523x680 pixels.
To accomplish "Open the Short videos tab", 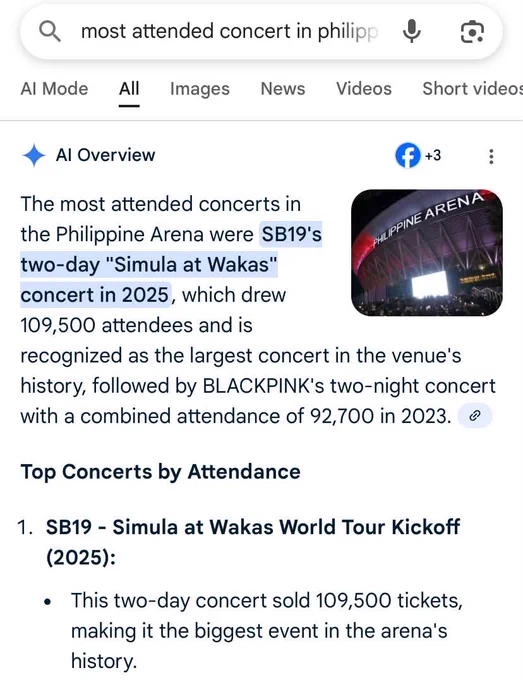I will pyautogui.click(x=473, y=89).
